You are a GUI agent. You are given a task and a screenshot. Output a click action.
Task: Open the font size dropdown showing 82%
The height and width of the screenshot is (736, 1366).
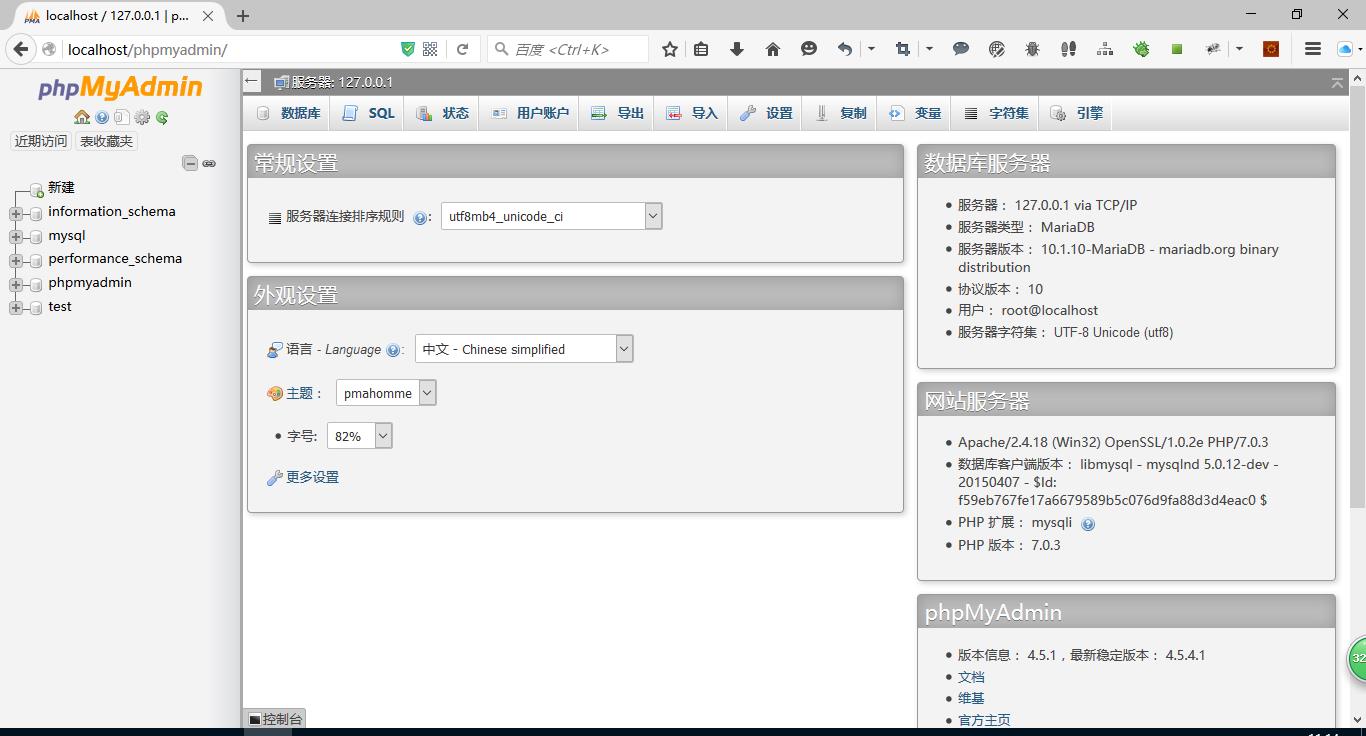(x=359, y=436)
